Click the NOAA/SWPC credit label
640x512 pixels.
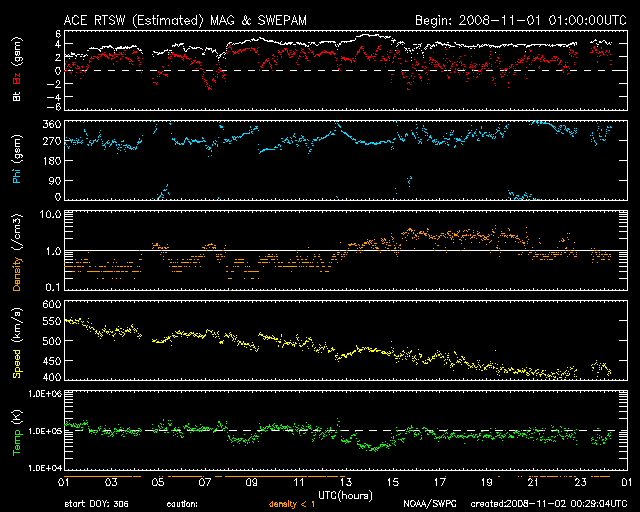426,503
